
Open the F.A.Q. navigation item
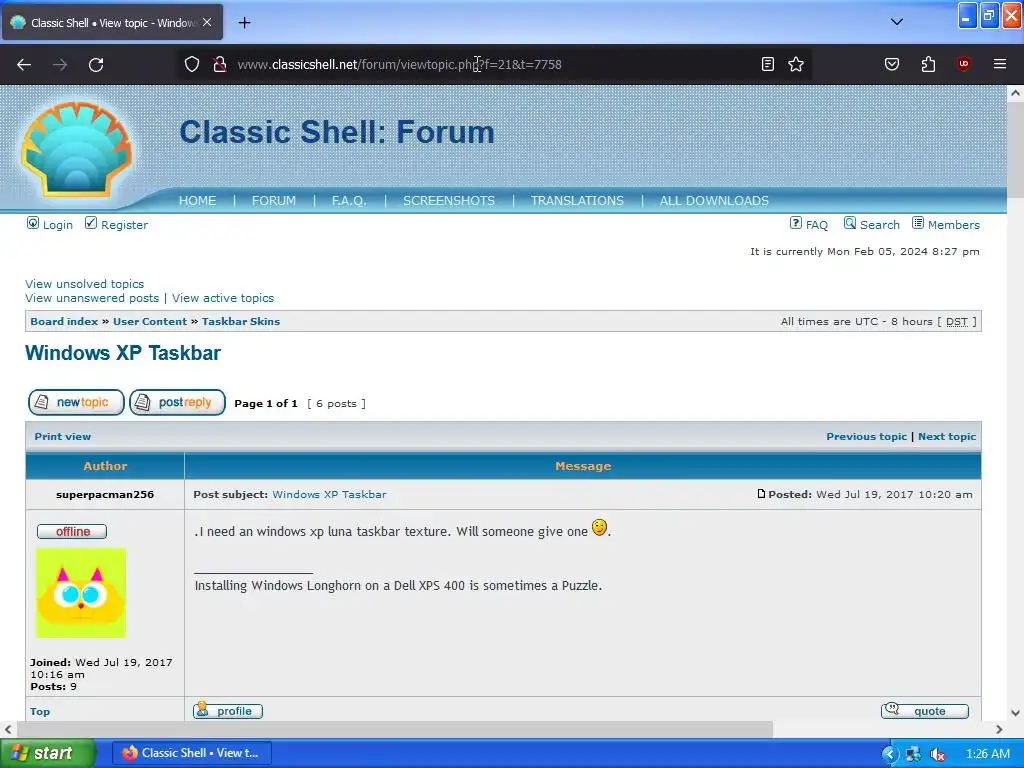pyautogui.click(x=349, y=200)
